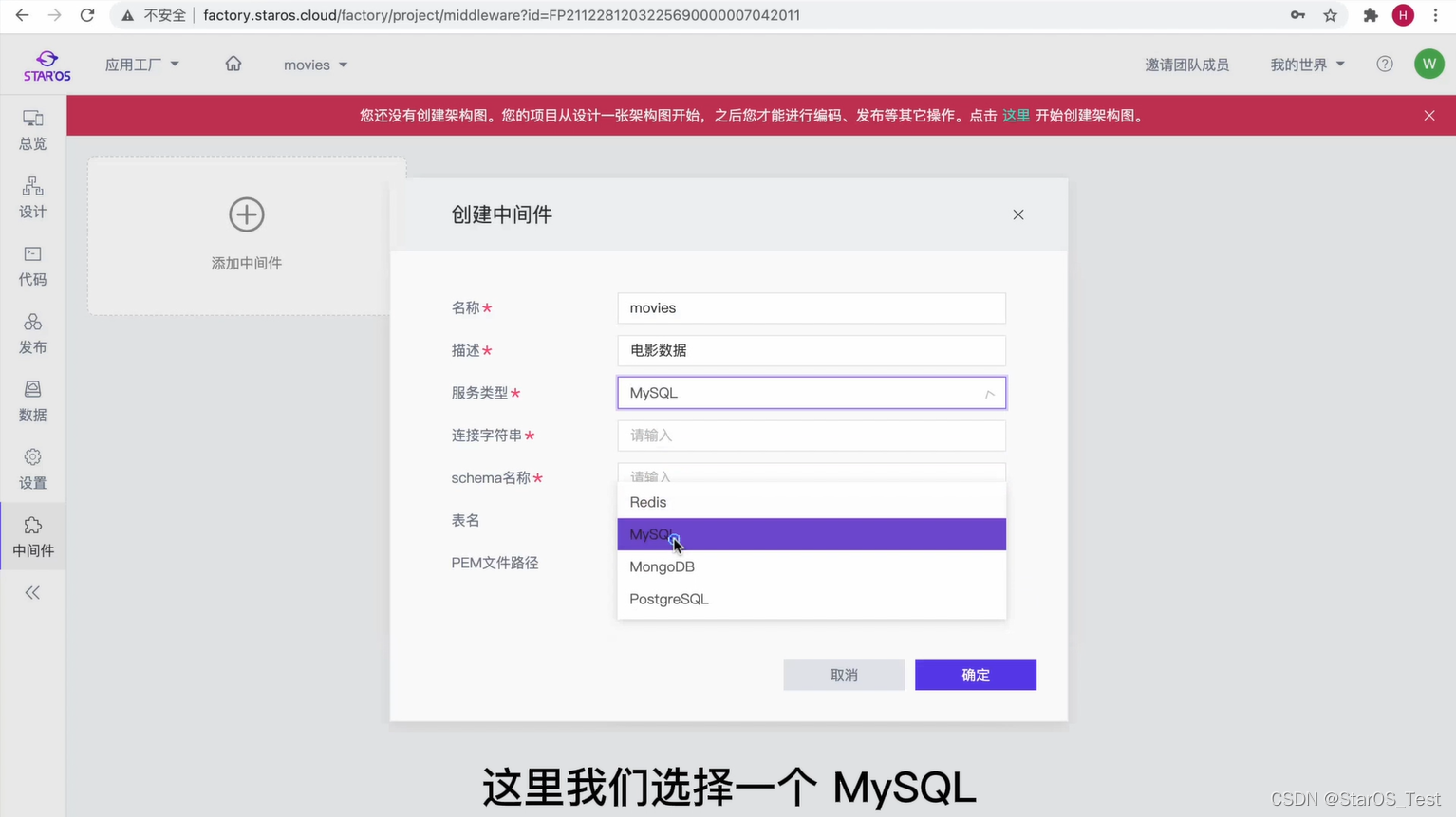Click the 名称 input field
The image size is (1456, 817).
click(x=812, y=308)
